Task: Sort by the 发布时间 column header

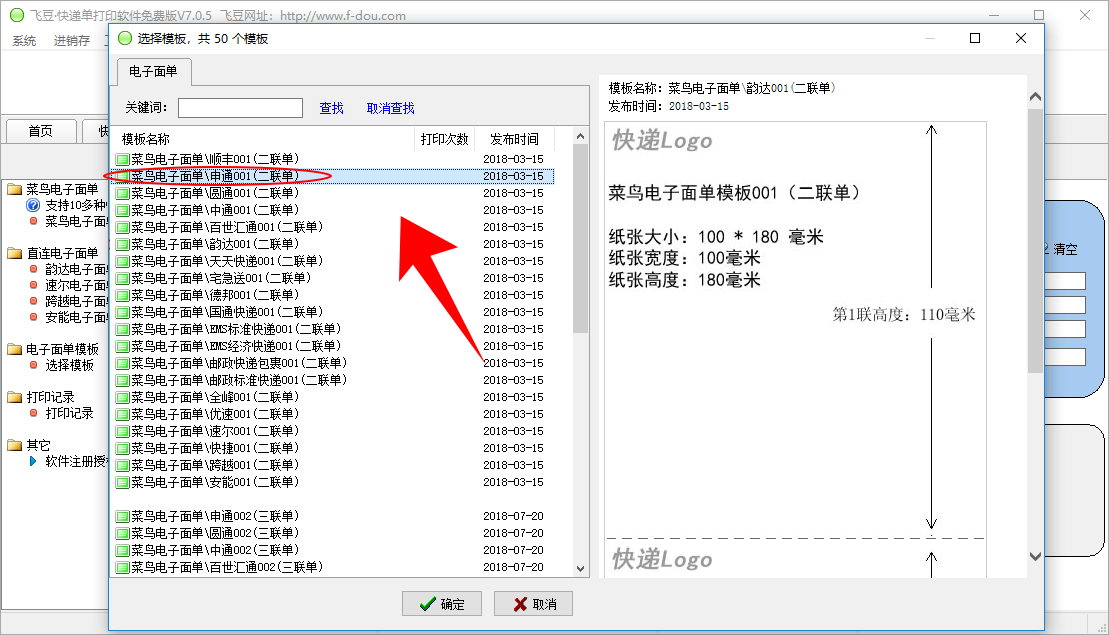Action: point(514,139)
